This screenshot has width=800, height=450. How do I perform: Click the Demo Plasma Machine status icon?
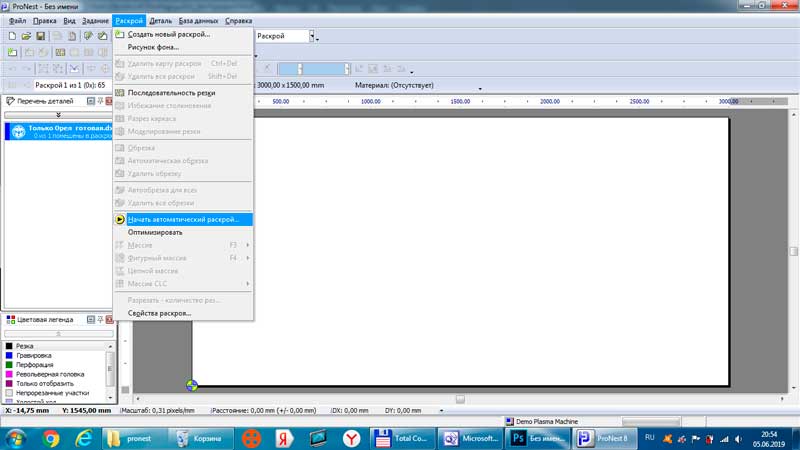click(509, 421)
